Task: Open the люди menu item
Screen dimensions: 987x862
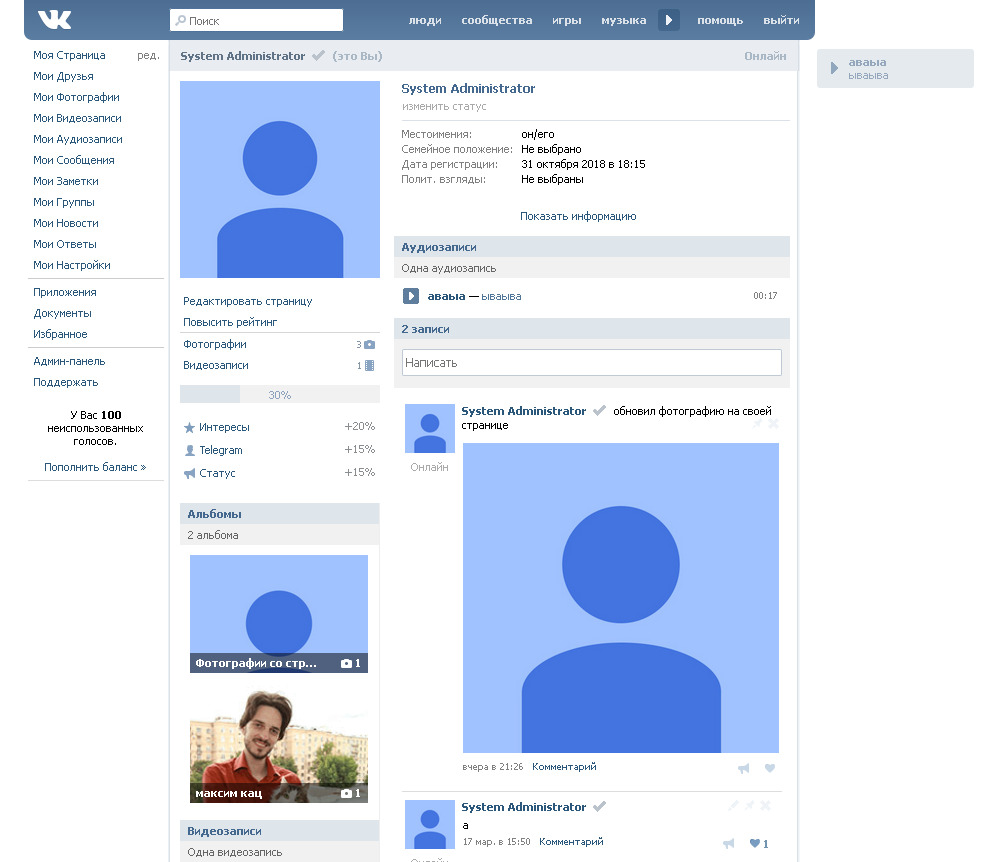Action: tap(425, 20)
